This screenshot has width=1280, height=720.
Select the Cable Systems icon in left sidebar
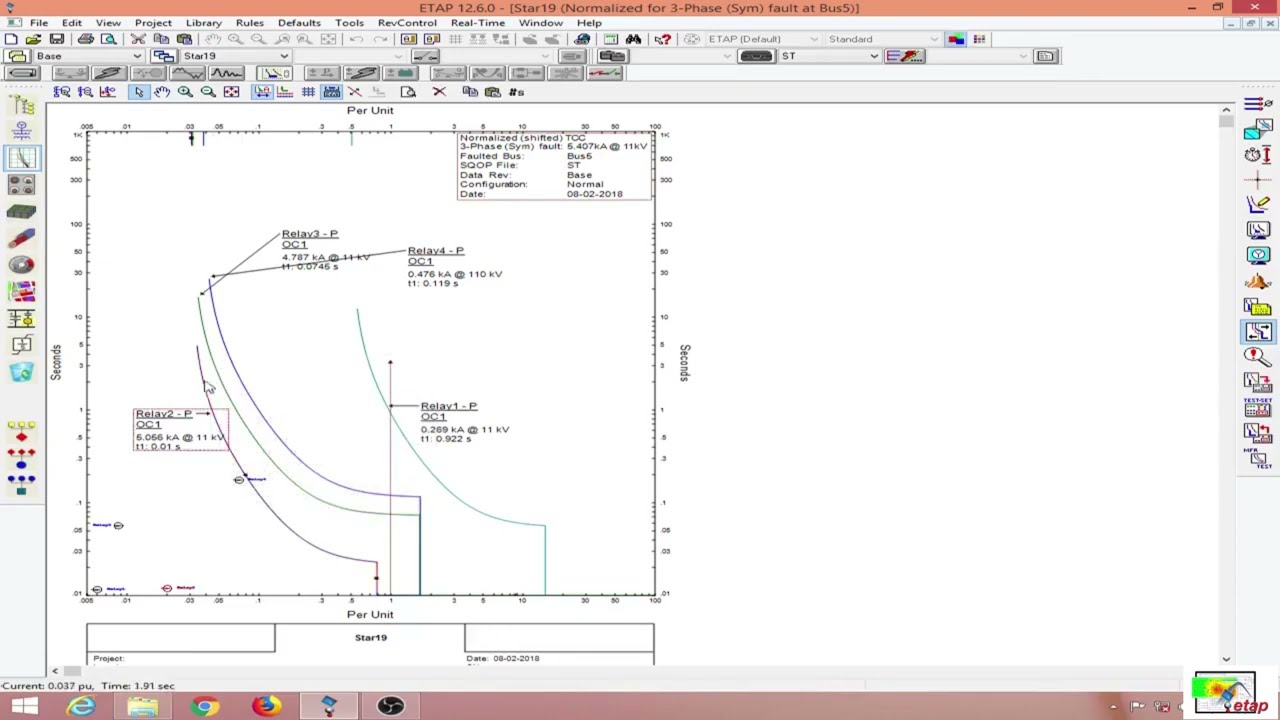tap(22, 238)
